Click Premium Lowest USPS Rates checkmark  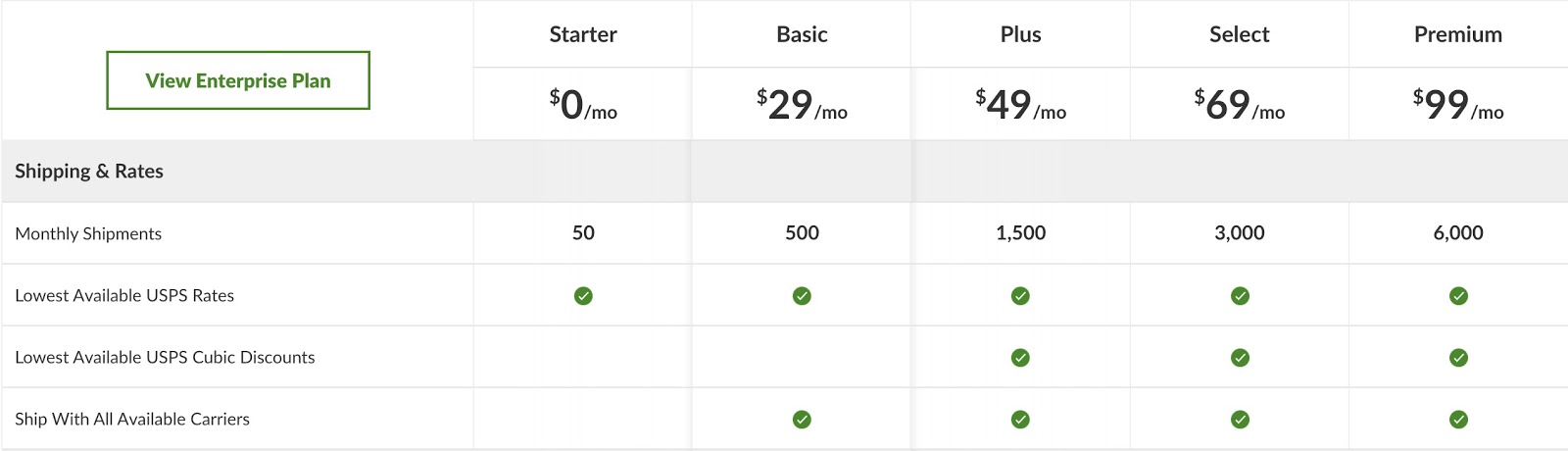click(x=1458, y=296)
